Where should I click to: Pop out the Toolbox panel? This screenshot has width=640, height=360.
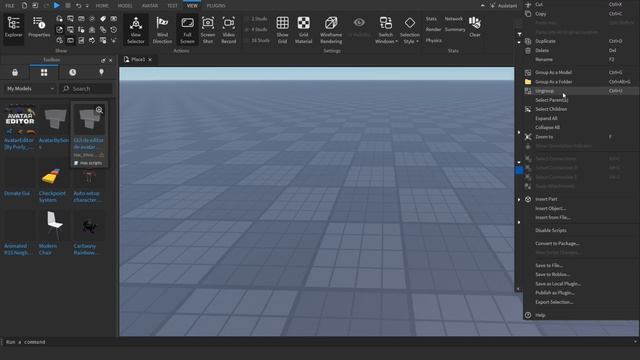(x=103, y=60)
